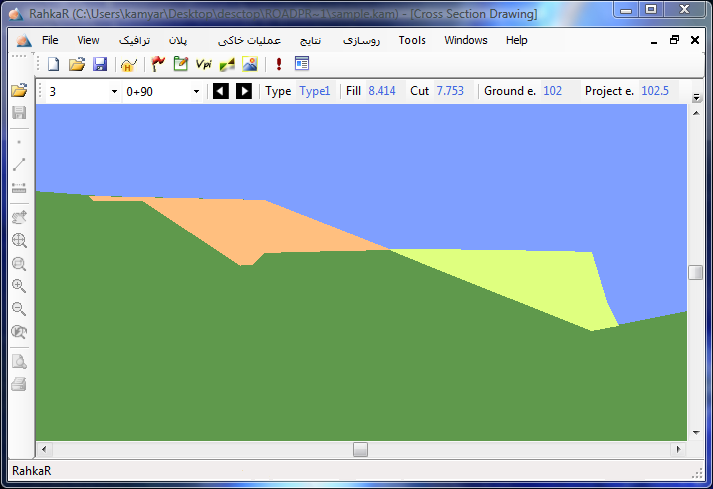Click the horizontal scrollbar thumb

(x=360, y=449)
